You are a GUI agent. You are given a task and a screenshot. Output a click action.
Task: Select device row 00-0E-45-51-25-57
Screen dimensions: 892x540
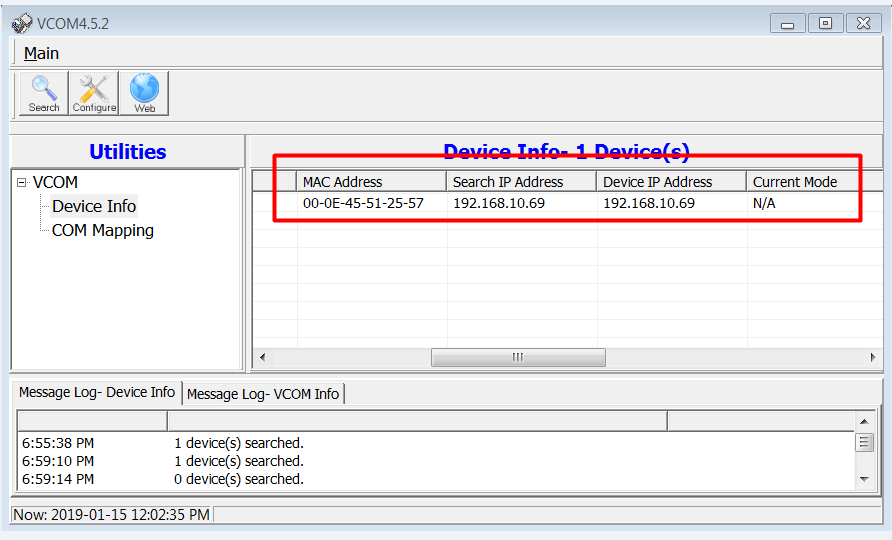pos(363,203)
